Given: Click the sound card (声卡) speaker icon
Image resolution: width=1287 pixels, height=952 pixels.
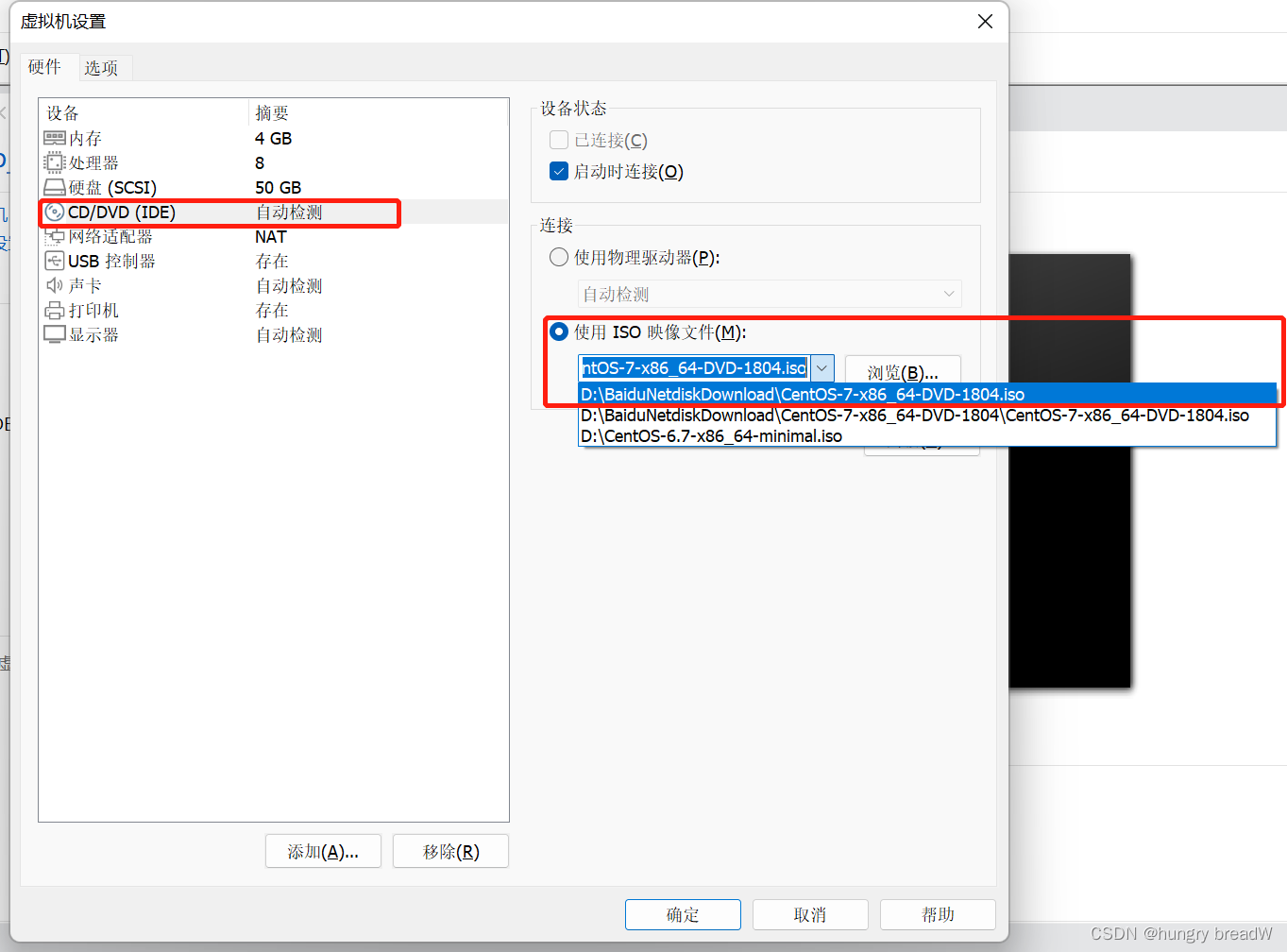Looking at the screenshot, I should click(x=55, y=285).
